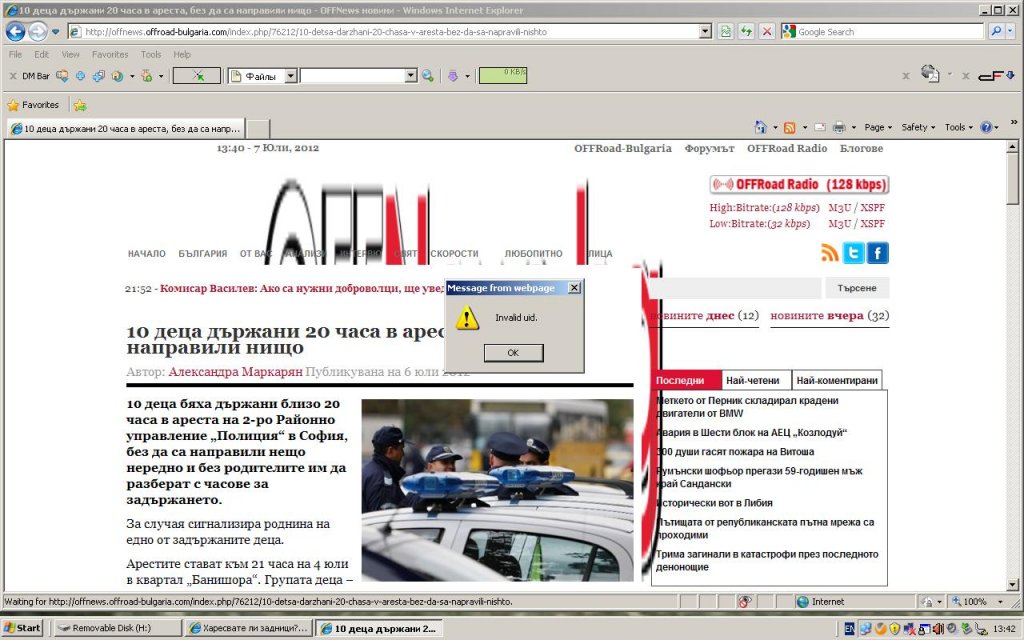Select the 10 деца държани tab

point(125,129)
